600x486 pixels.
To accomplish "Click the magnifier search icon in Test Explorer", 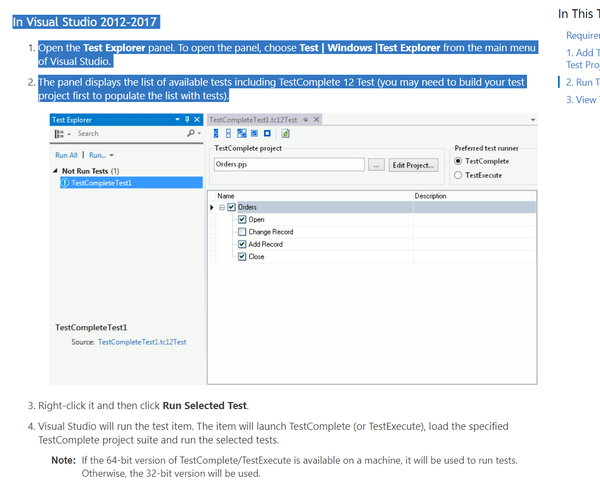I will coord(189,133).
